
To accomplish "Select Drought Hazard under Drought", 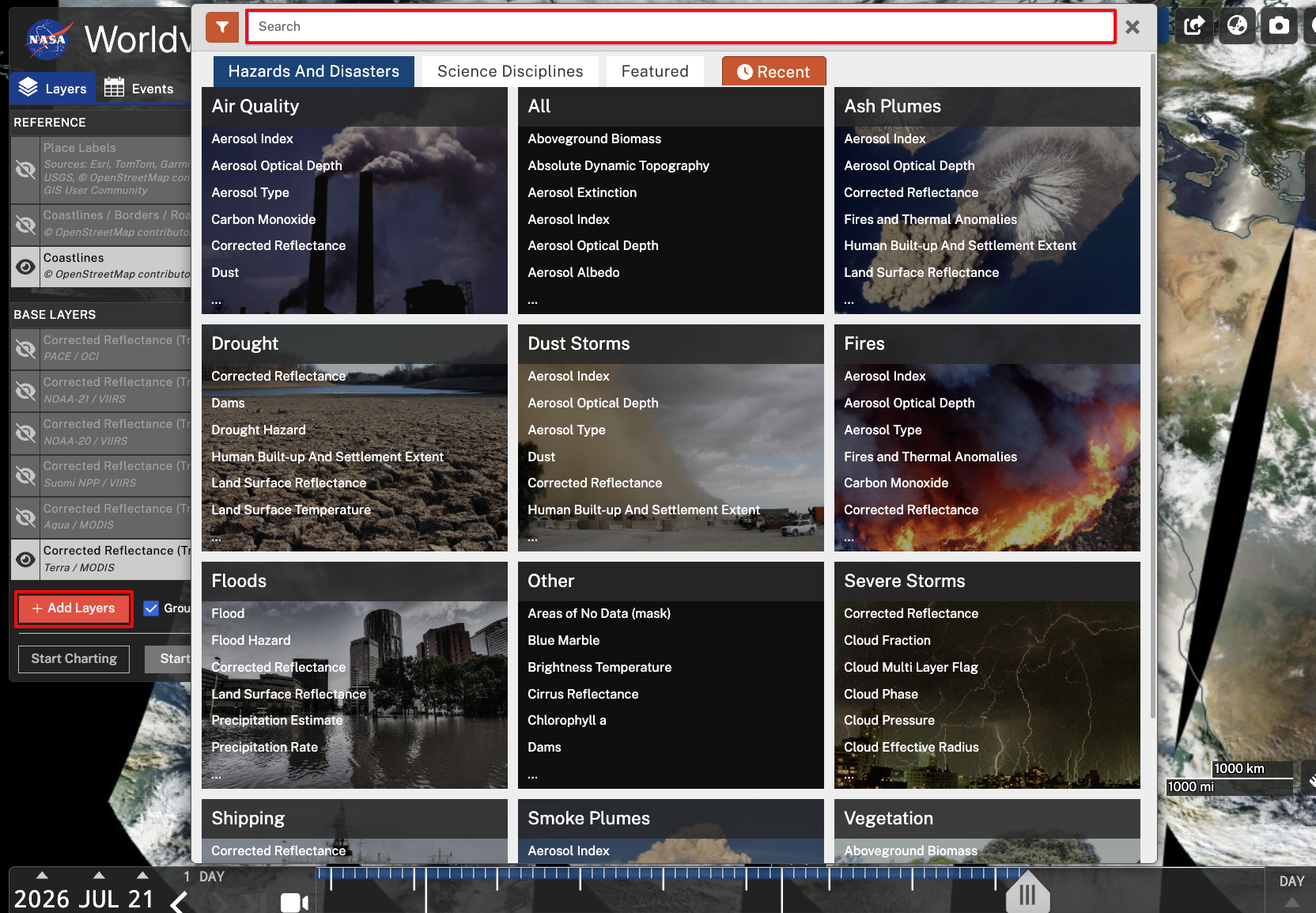I will coord(259,430).
